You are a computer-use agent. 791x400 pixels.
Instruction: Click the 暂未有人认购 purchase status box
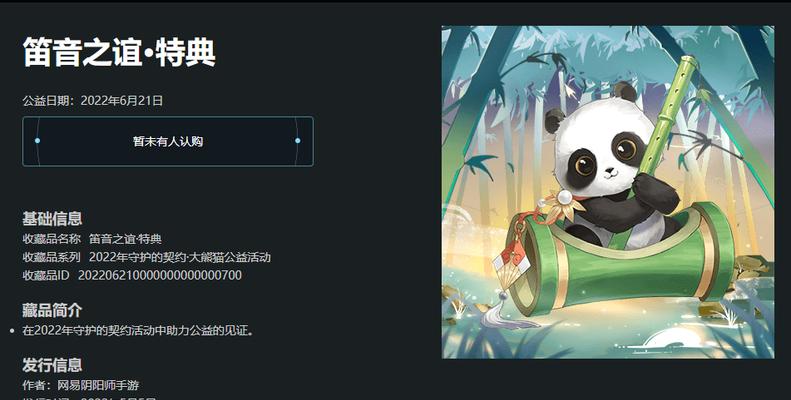point(167,141)
